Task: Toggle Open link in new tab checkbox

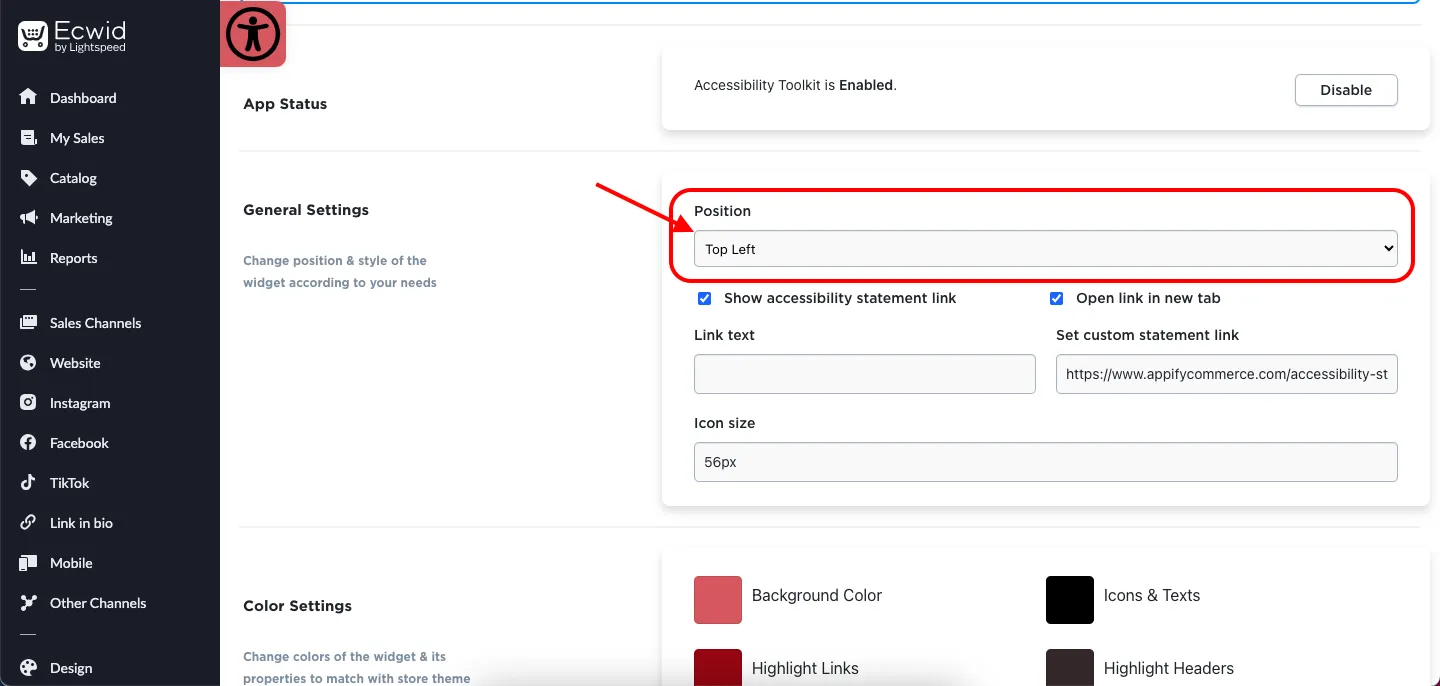Action: [1056, 298]
